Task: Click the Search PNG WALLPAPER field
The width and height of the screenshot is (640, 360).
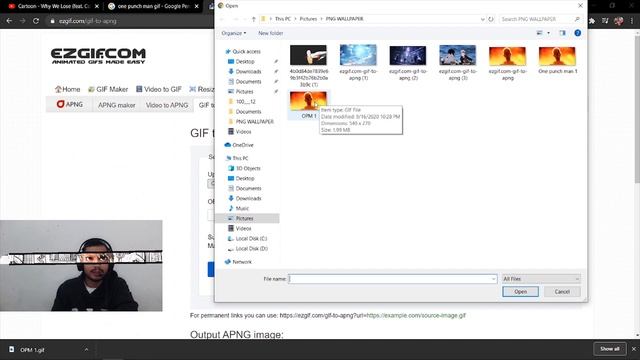Action: click(540, 19)
